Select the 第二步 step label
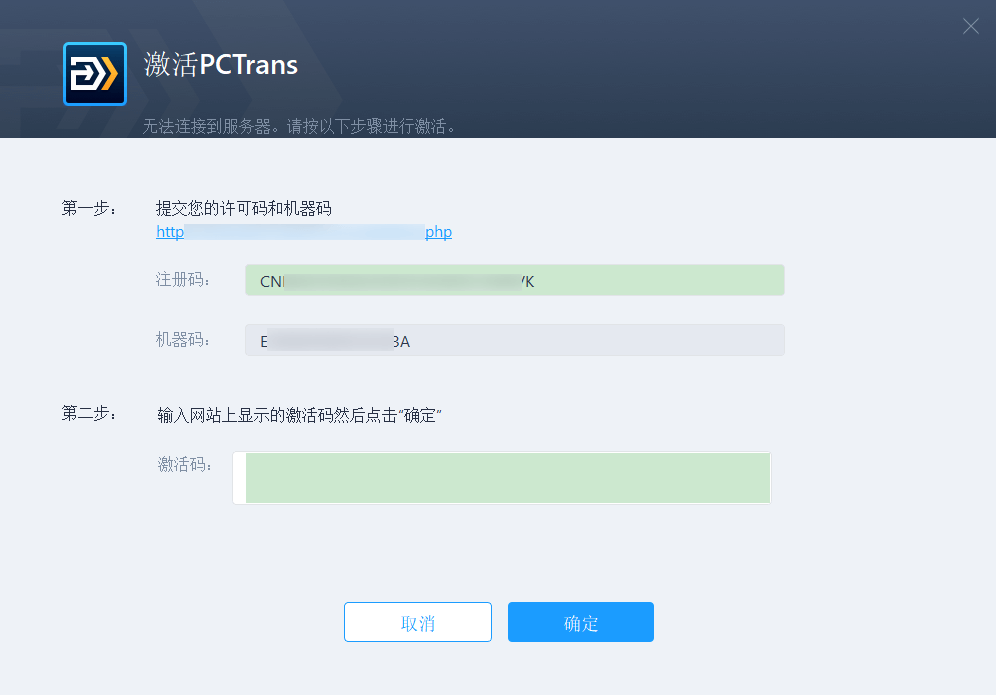Screen dimensions: 996x695 click(89, 413)
